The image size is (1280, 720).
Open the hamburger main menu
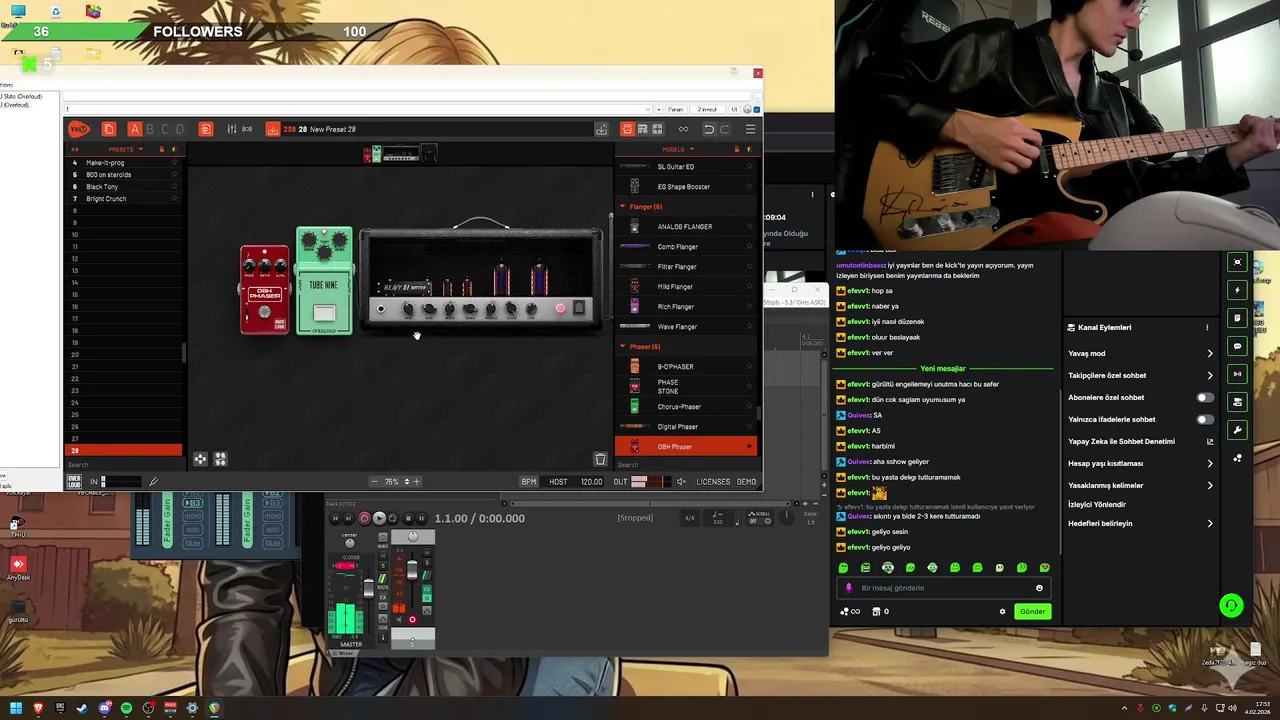click(x=750, y=129)
